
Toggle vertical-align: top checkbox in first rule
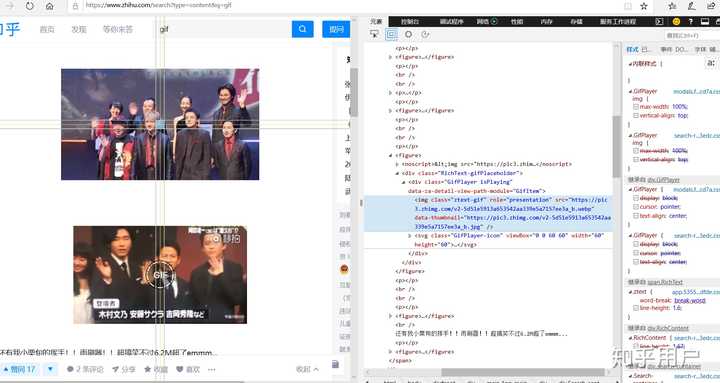coord(636,115)
